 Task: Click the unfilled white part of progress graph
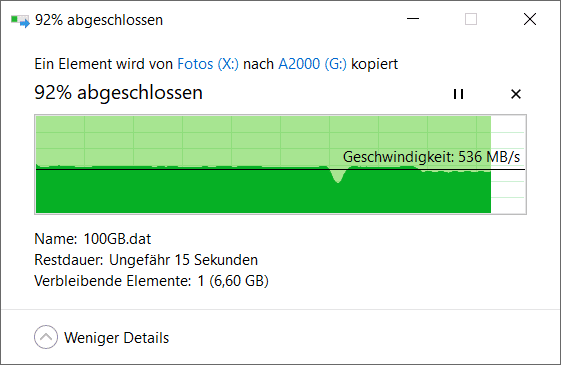point(508,164)
